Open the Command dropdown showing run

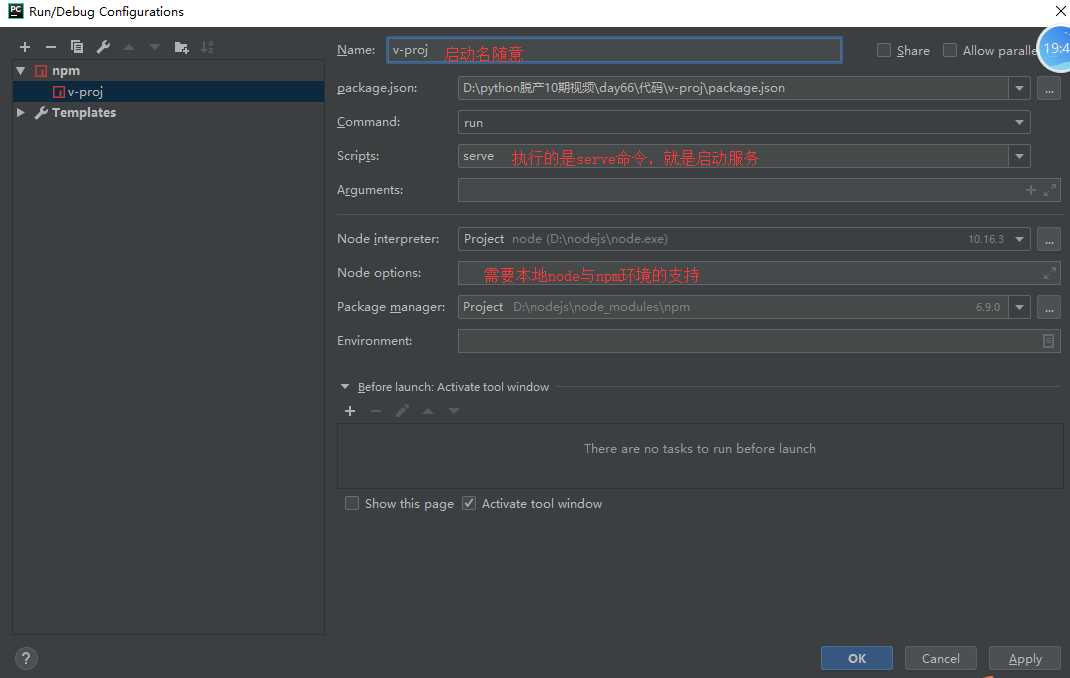pyautogui.click(x=1020, y=123)
